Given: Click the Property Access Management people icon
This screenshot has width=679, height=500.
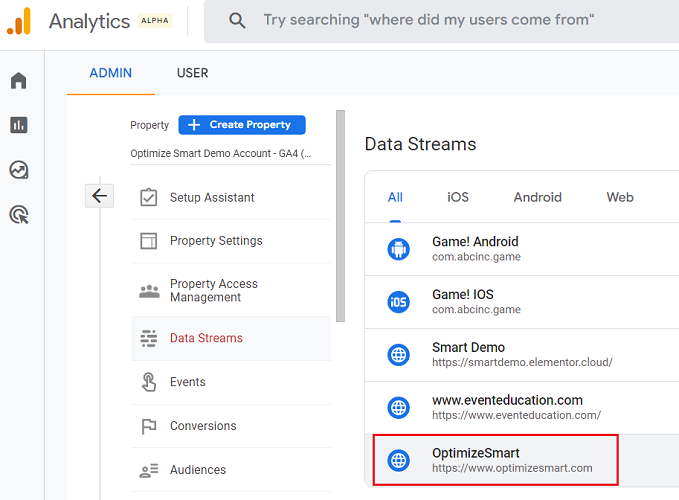Looking at the screenshot, I should [x=149, y=291].
